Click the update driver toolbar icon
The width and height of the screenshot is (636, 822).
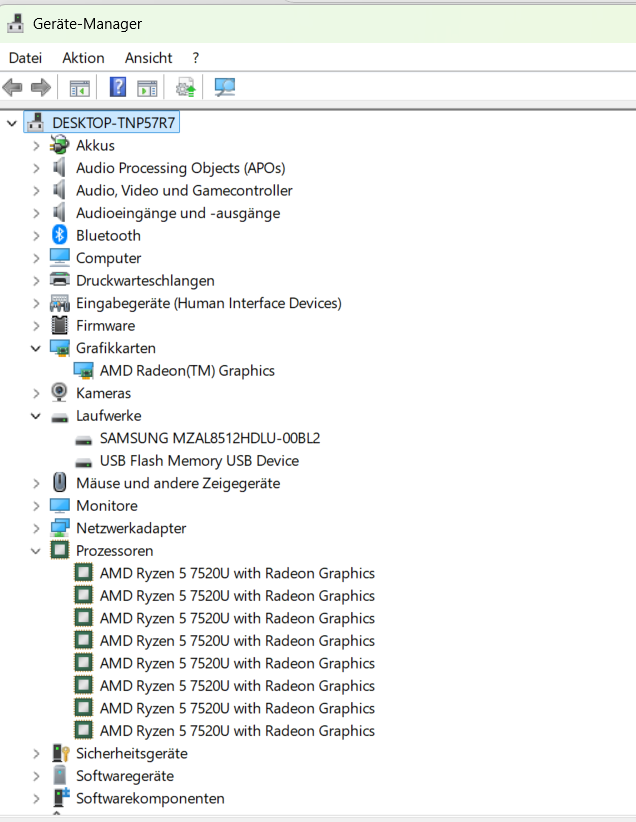186,88
